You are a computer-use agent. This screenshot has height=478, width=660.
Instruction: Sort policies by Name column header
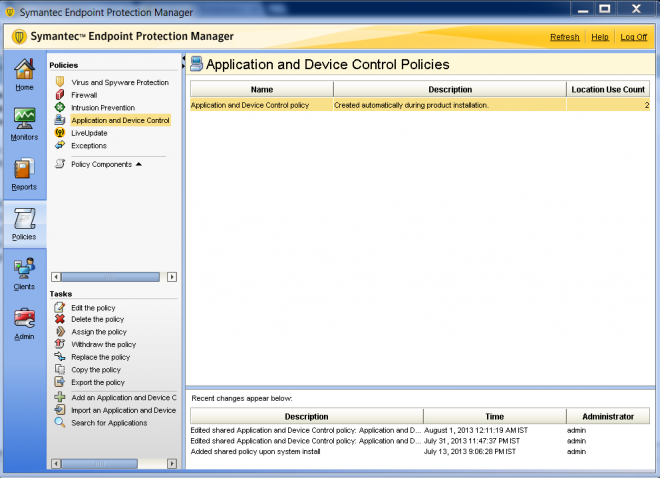click(262, 89)
